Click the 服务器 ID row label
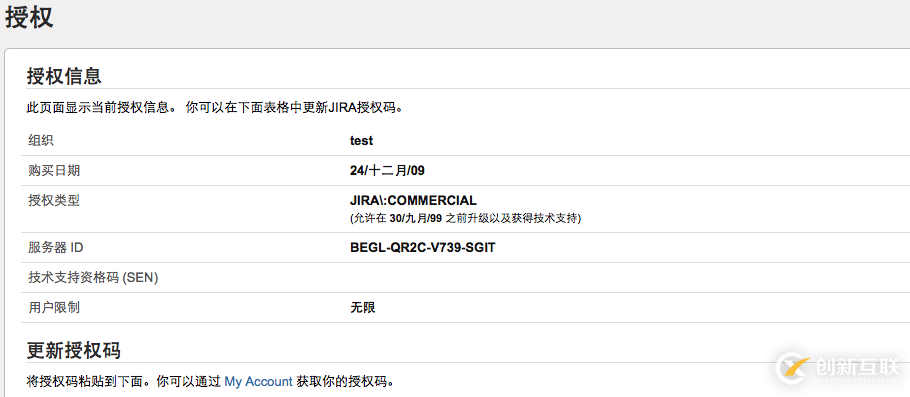The image size is (910, 397). coord(56,248)
